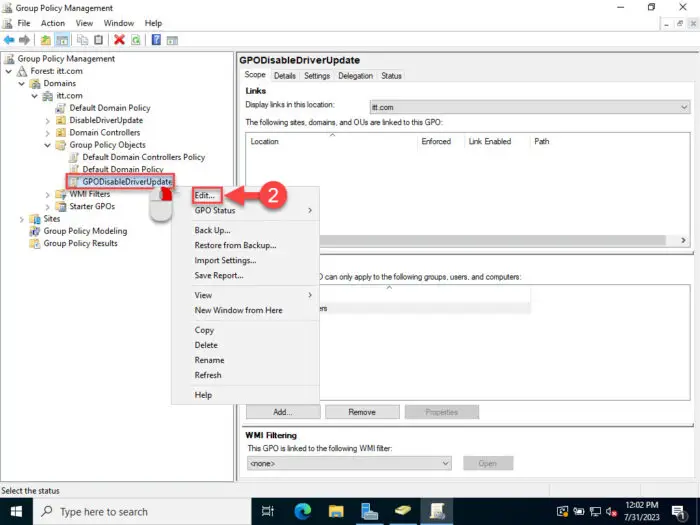Toggle the Show/Hide Console Tree icon
700x525 pixels.
[x=62, y=40]
